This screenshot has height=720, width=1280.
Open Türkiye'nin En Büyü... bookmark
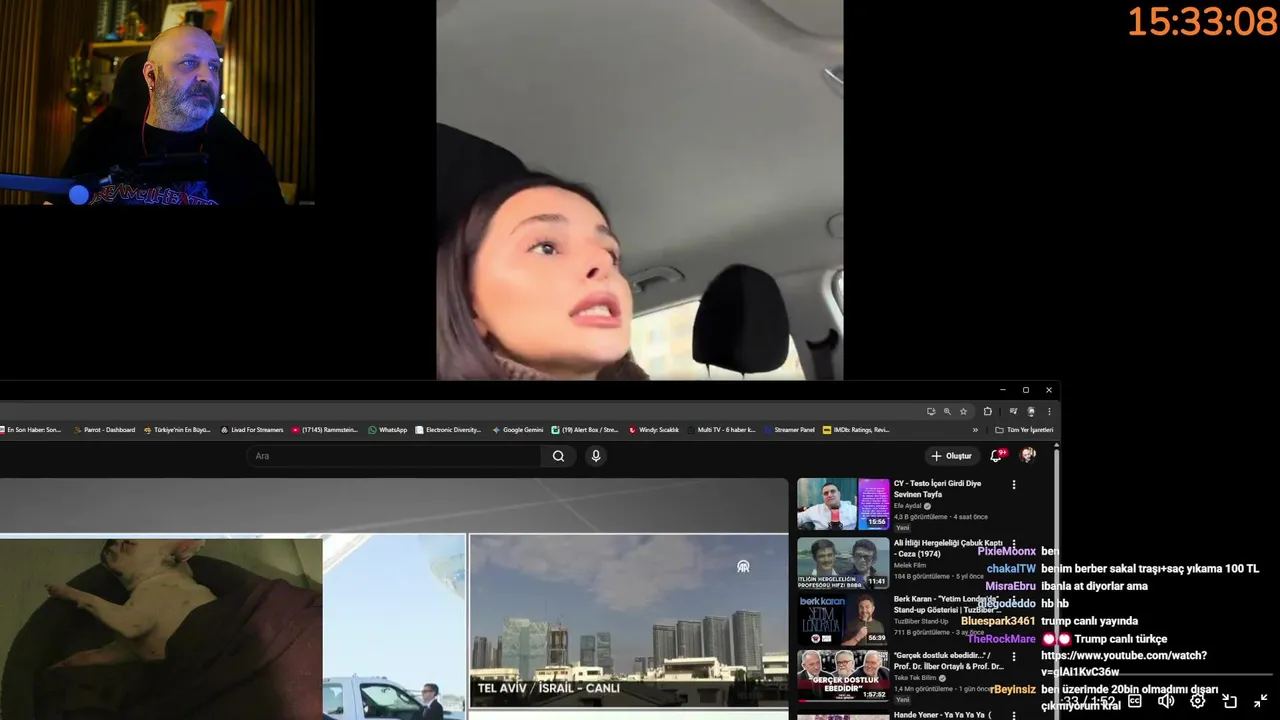click(x=177, y=430)
